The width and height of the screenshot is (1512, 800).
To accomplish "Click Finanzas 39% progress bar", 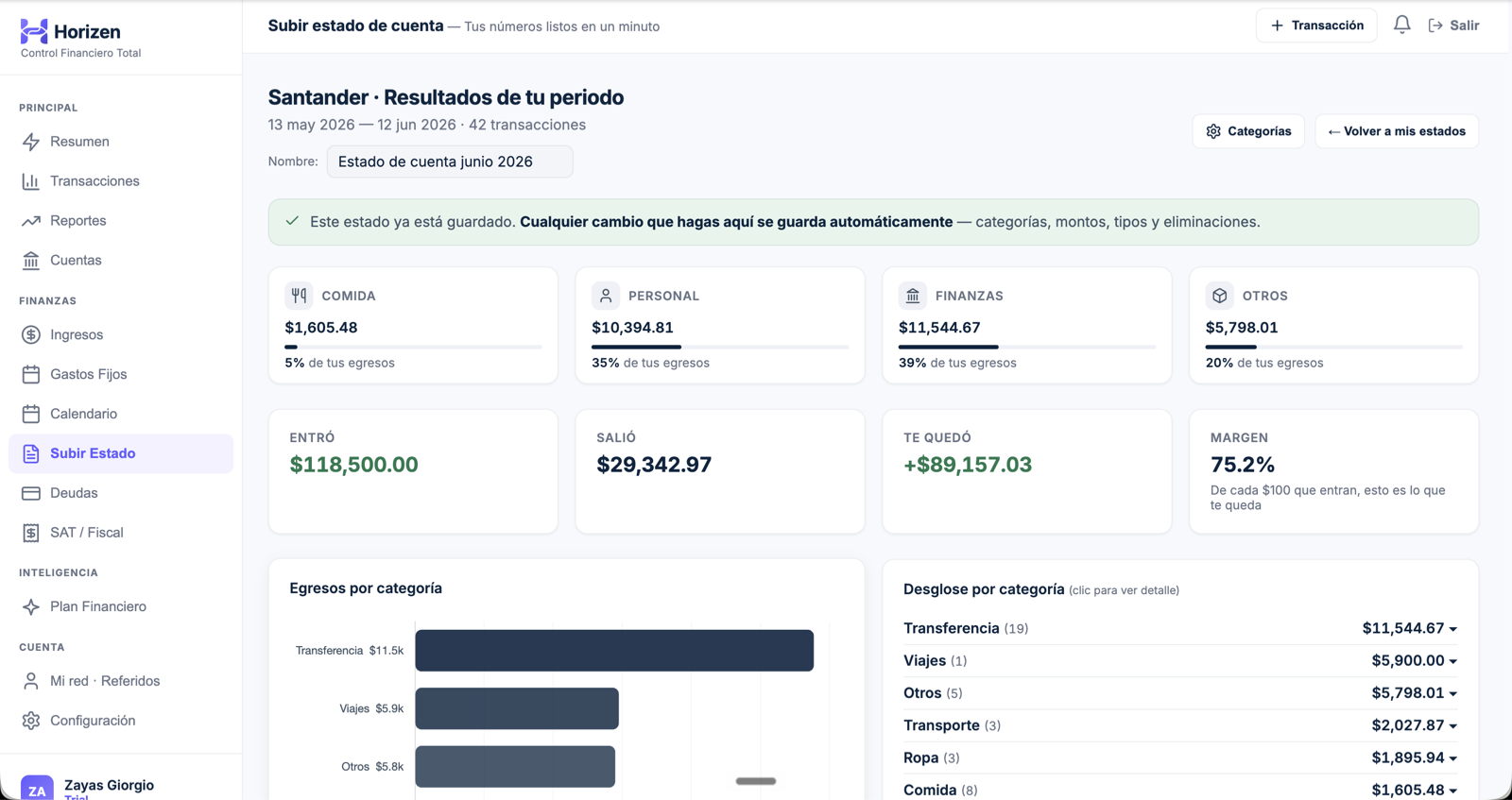I will click(1026, 347).
